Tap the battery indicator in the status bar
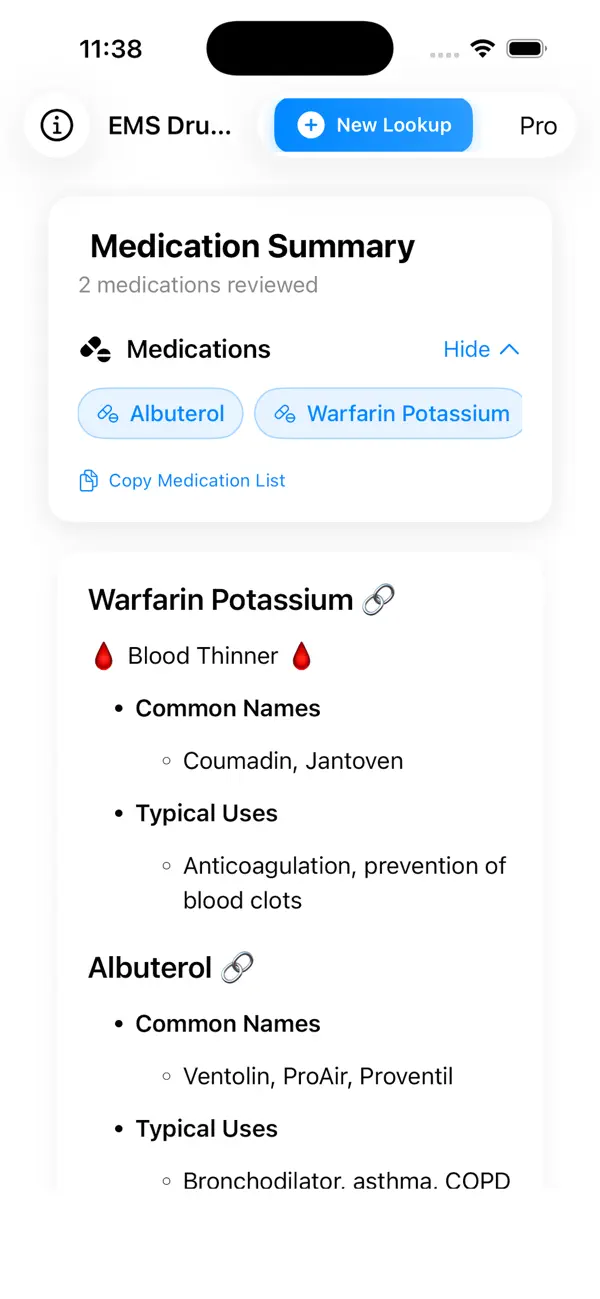The width and height of the screenshot is (600, 1299). (525, 47)
